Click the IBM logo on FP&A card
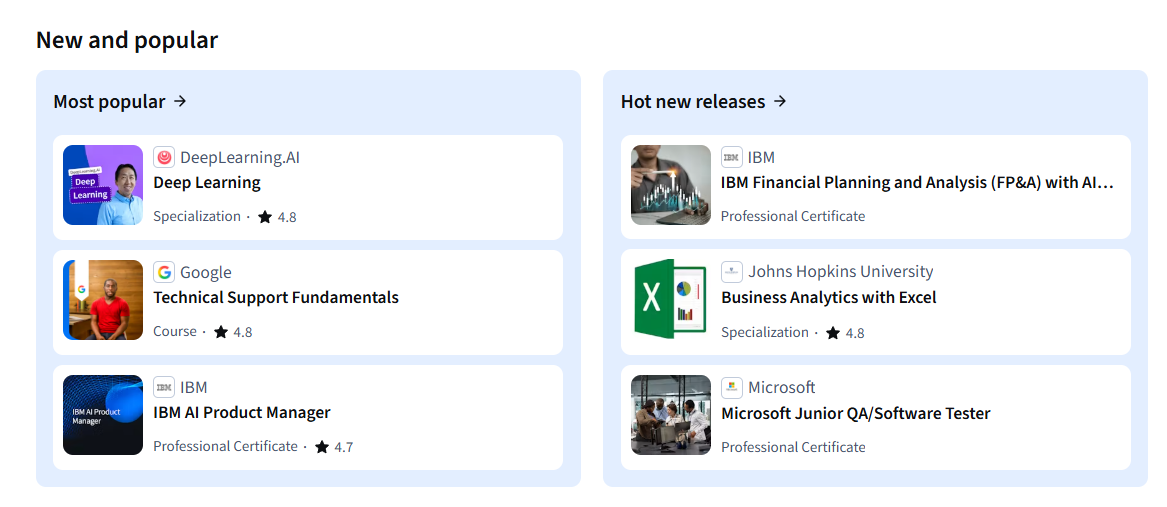This screenshot has height=507, width=1167. coord(732,157)
